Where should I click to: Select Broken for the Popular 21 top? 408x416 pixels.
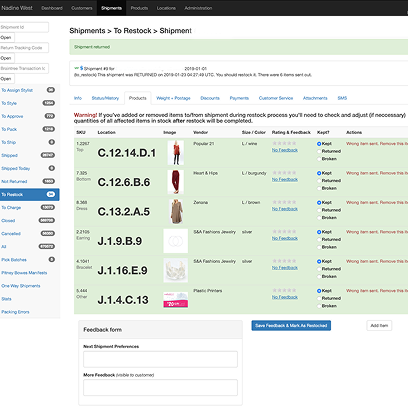point(319,159)
